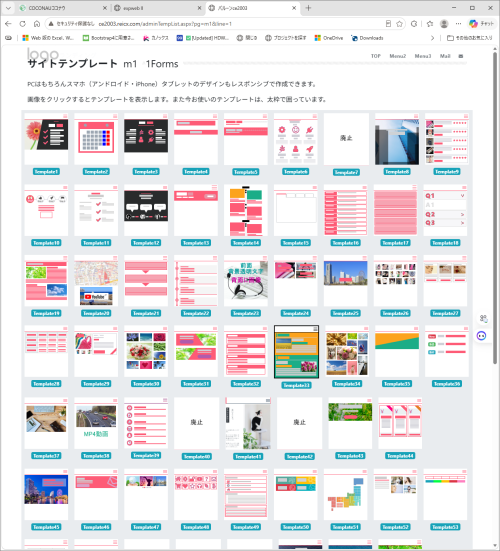This screenshot has height=551, width=500.
Task: Select the Template20 map and YouTube thumbnail
Action: pyautogui.click(x=96, y=281)
